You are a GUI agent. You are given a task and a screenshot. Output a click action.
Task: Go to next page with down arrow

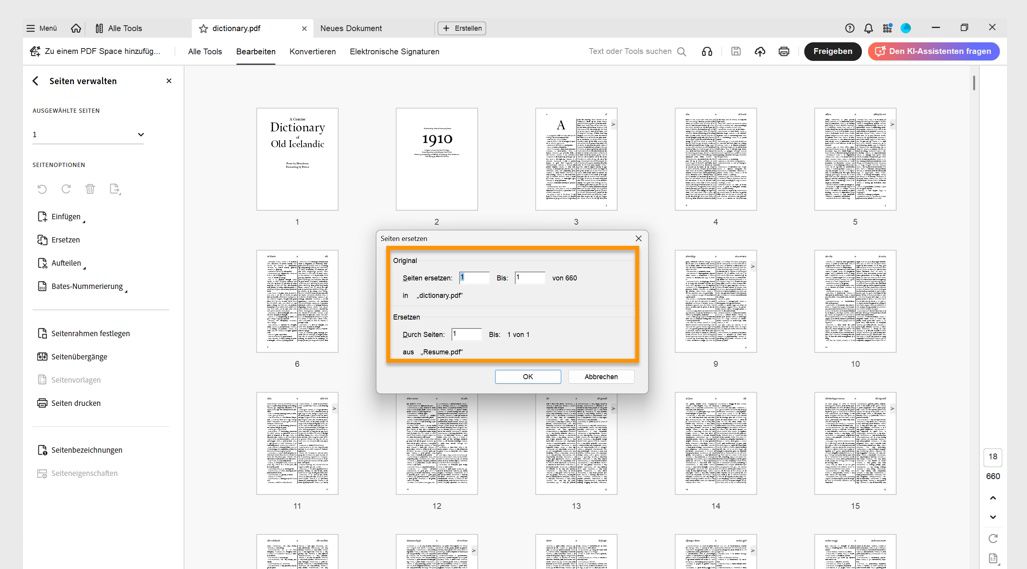pyautogui.click(x=993, y=517)
